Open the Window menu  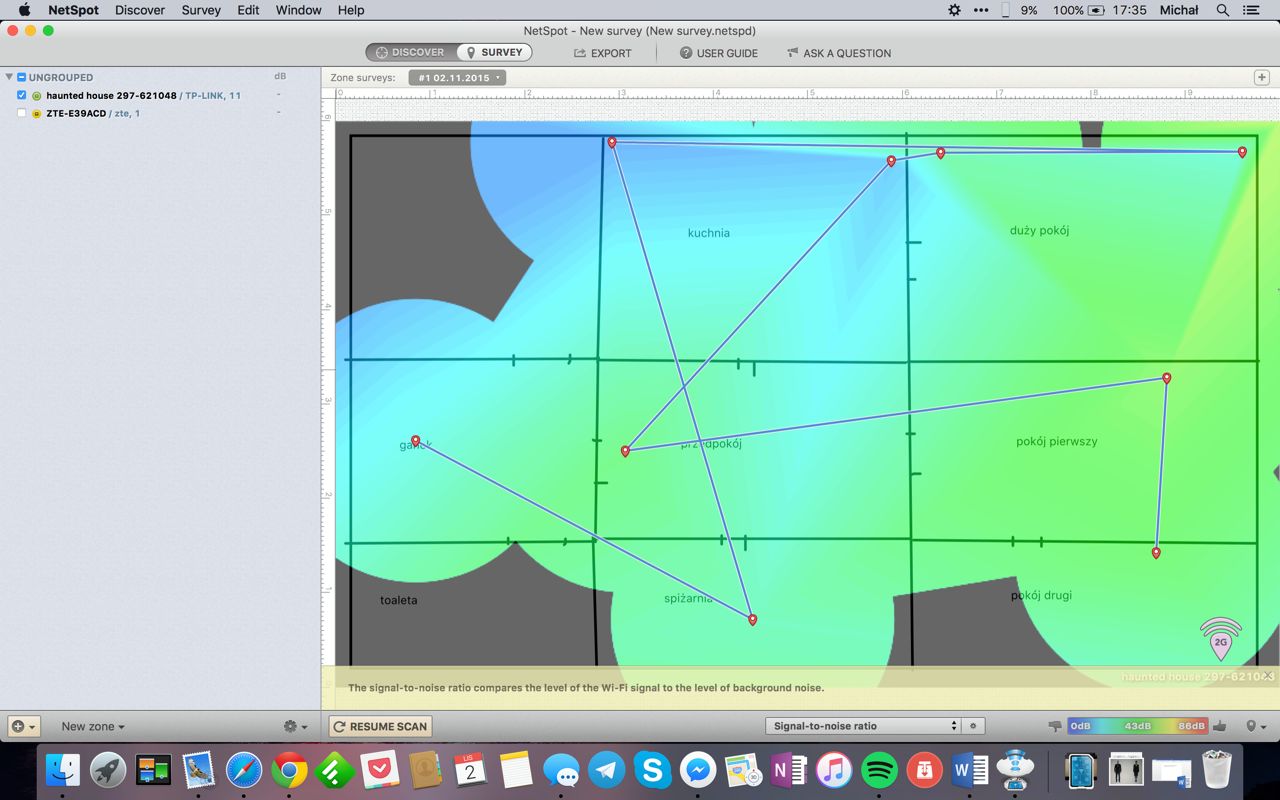298,10
